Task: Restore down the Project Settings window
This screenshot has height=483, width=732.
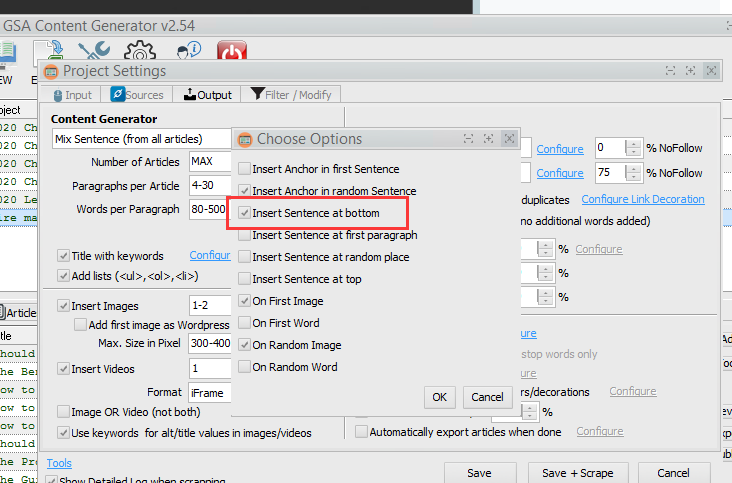Action: (x=670, y=70)
